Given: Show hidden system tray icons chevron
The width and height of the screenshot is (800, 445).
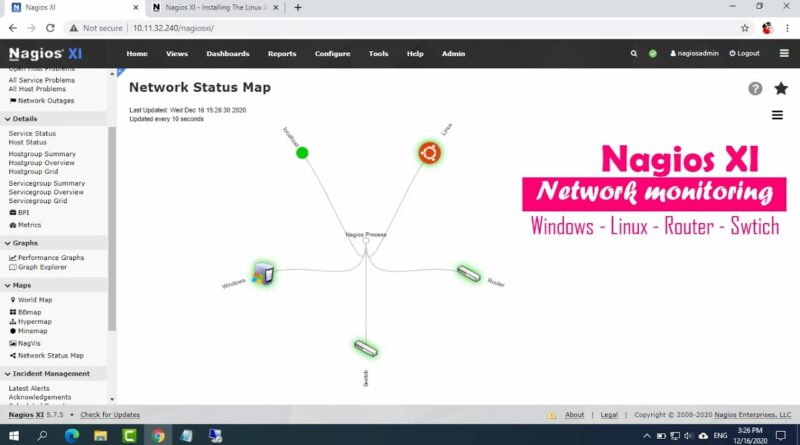Looking at the screenshot, I should (x=646, y=436).
